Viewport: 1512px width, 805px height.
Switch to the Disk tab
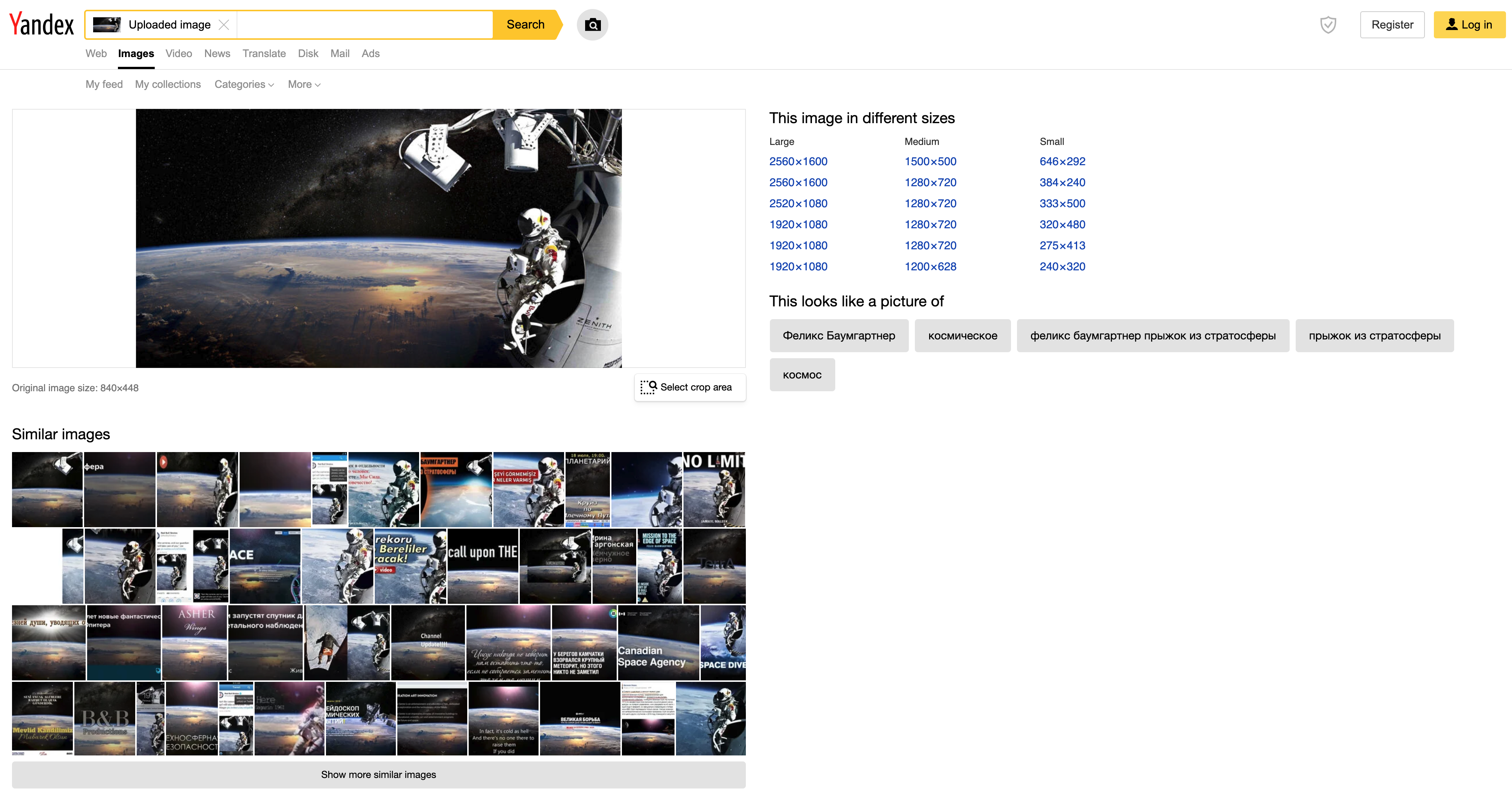[308, 53]
